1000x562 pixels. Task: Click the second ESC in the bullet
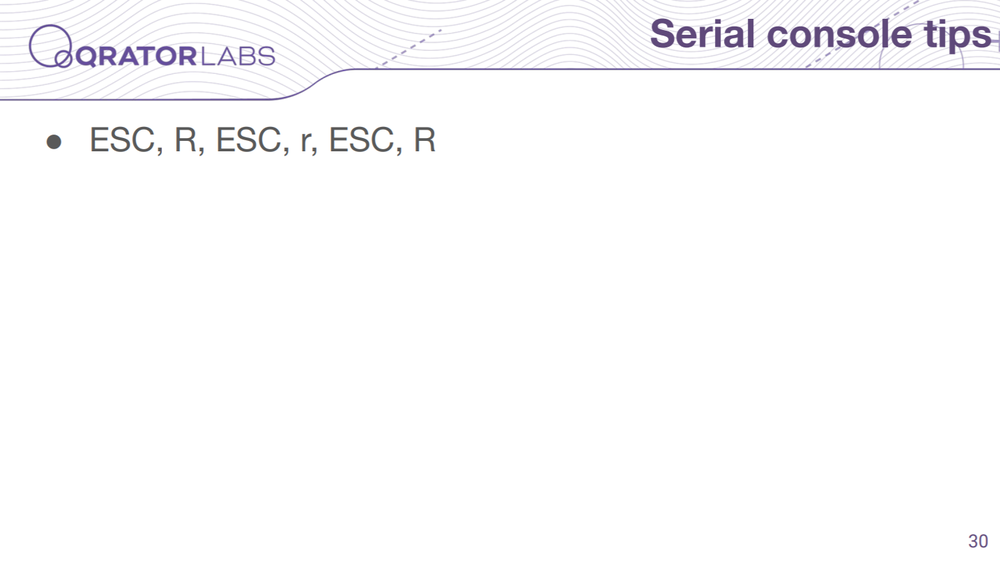click(248, 140)
